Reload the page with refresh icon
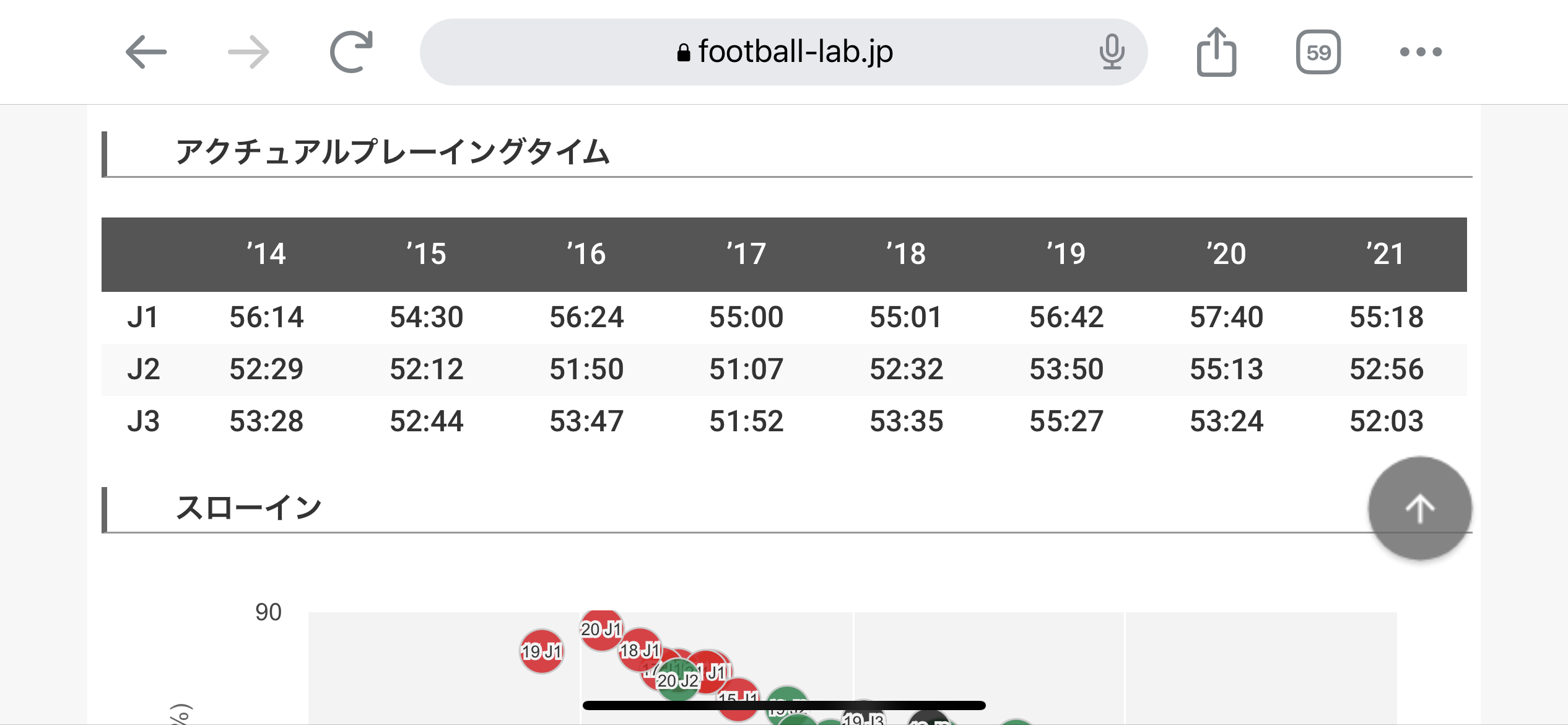This screenshot has width=1568, height=725. 351,52
